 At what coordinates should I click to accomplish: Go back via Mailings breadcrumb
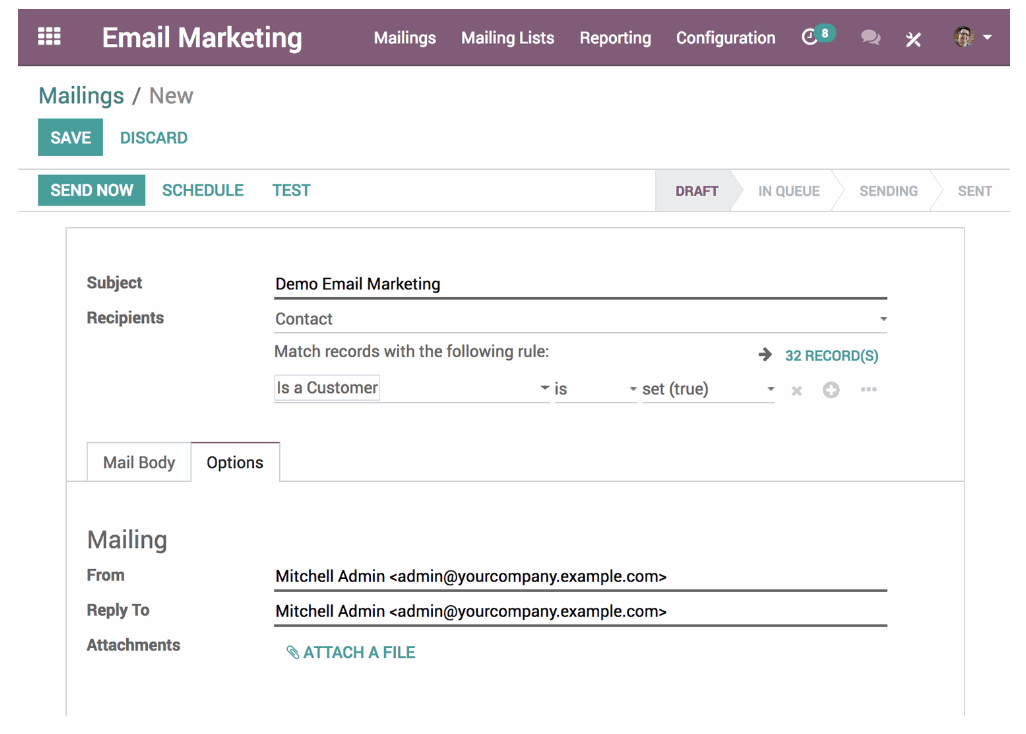[81, 96]
